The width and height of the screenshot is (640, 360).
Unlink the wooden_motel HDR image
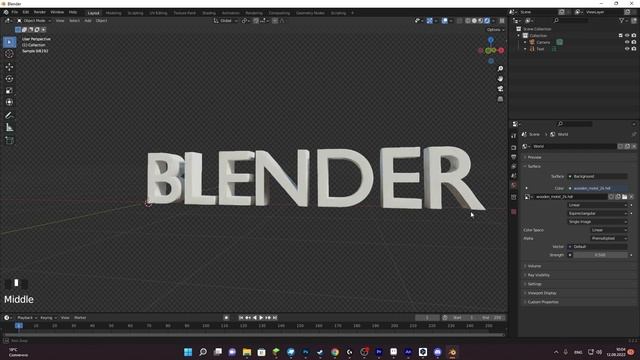pos(631,197)
